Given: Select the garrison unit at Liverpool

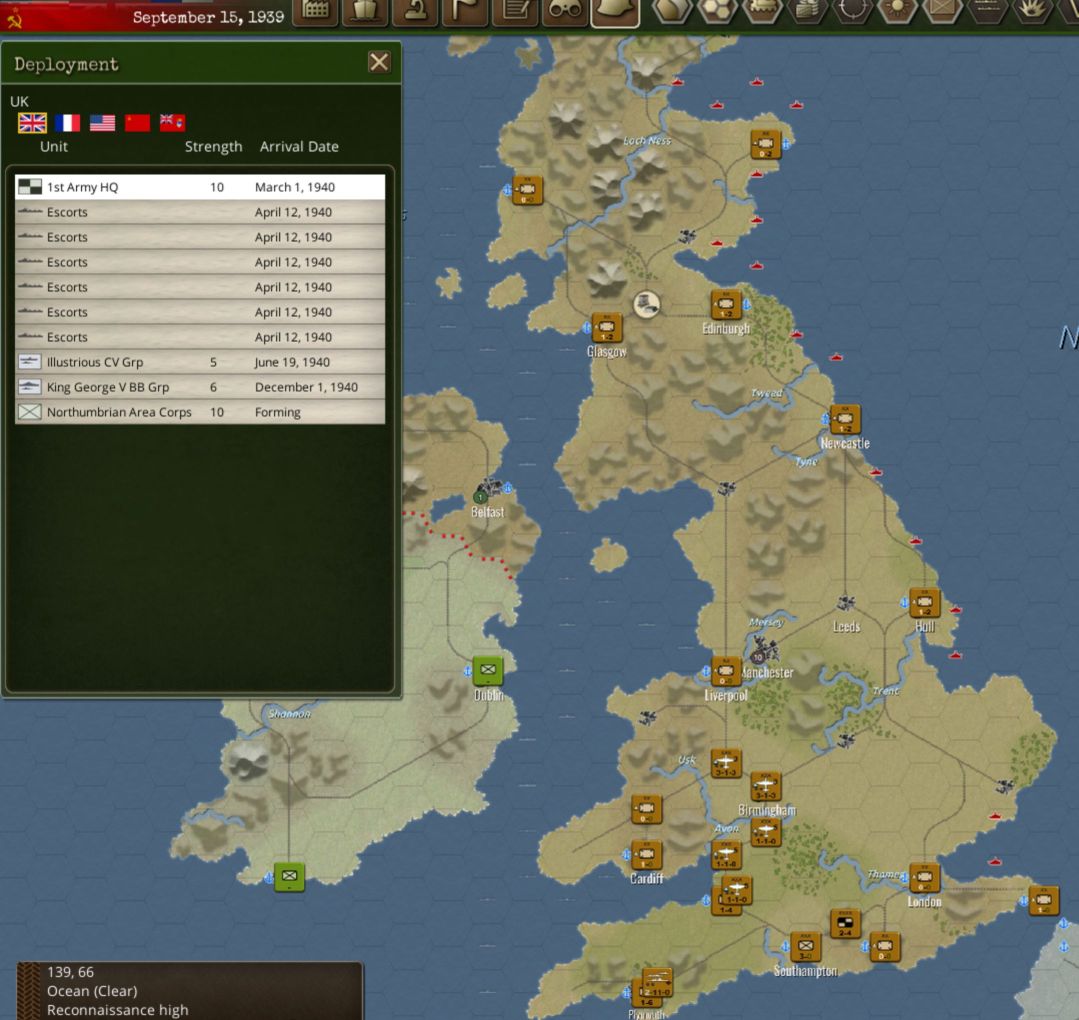Looking at the screenshot, I should click(x=726, y=672).
